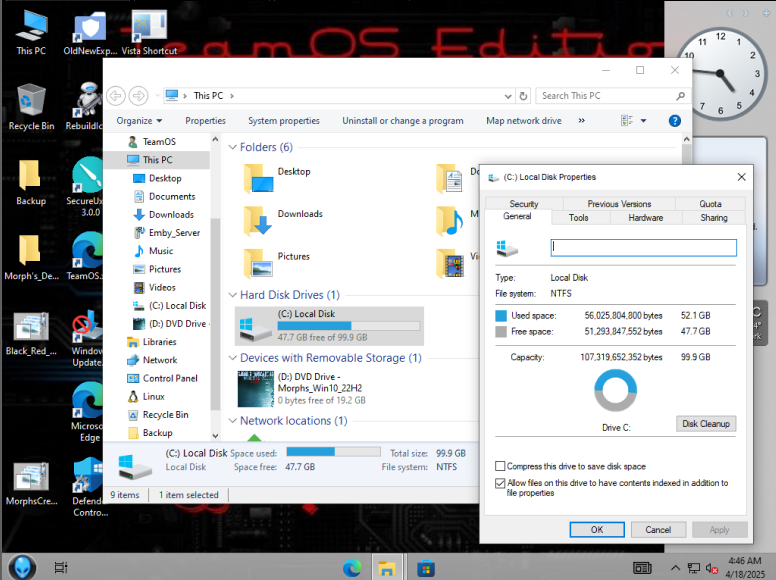Open the This PC desktop icon
The height and width of the screenshot is (580, 776).
coord(31,33)
